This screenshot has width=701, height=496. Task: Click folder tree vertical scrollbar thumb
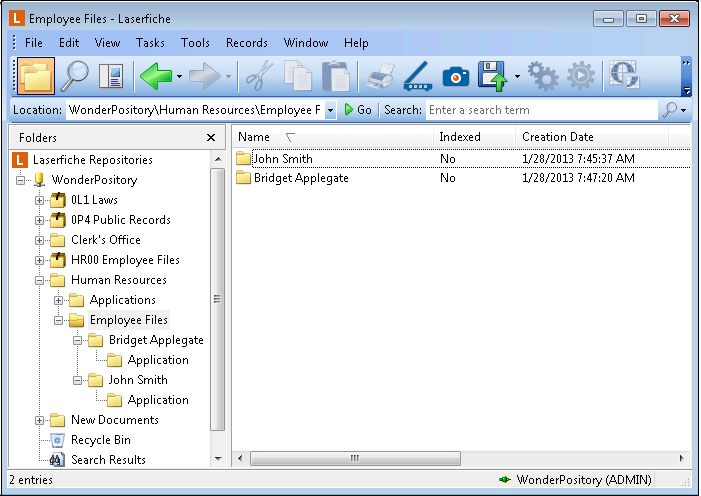(217, 299)
